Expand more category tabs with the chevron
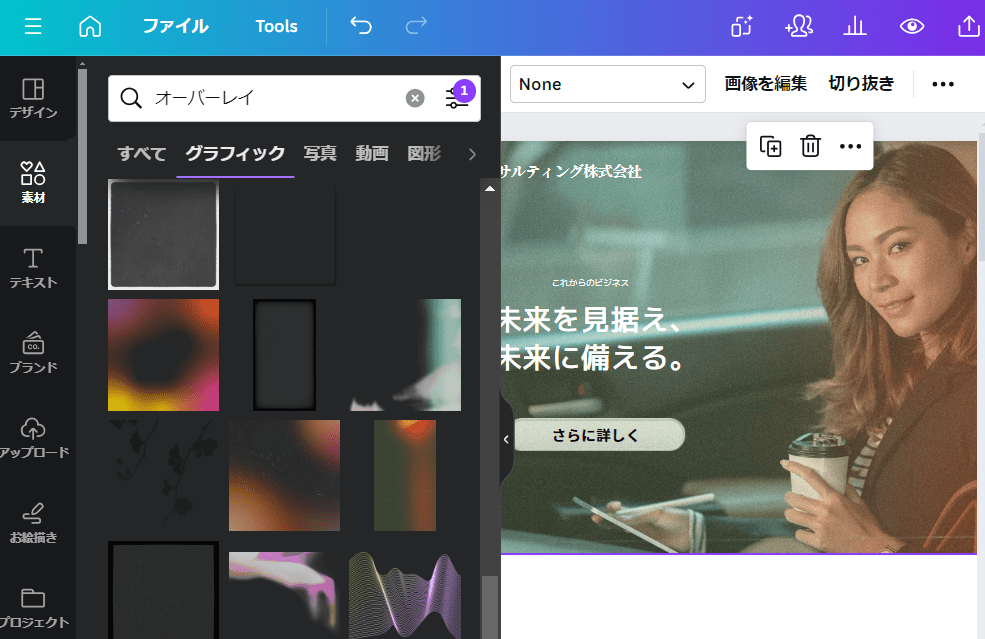This screenshot has height=639, width=985. (472, 154)
